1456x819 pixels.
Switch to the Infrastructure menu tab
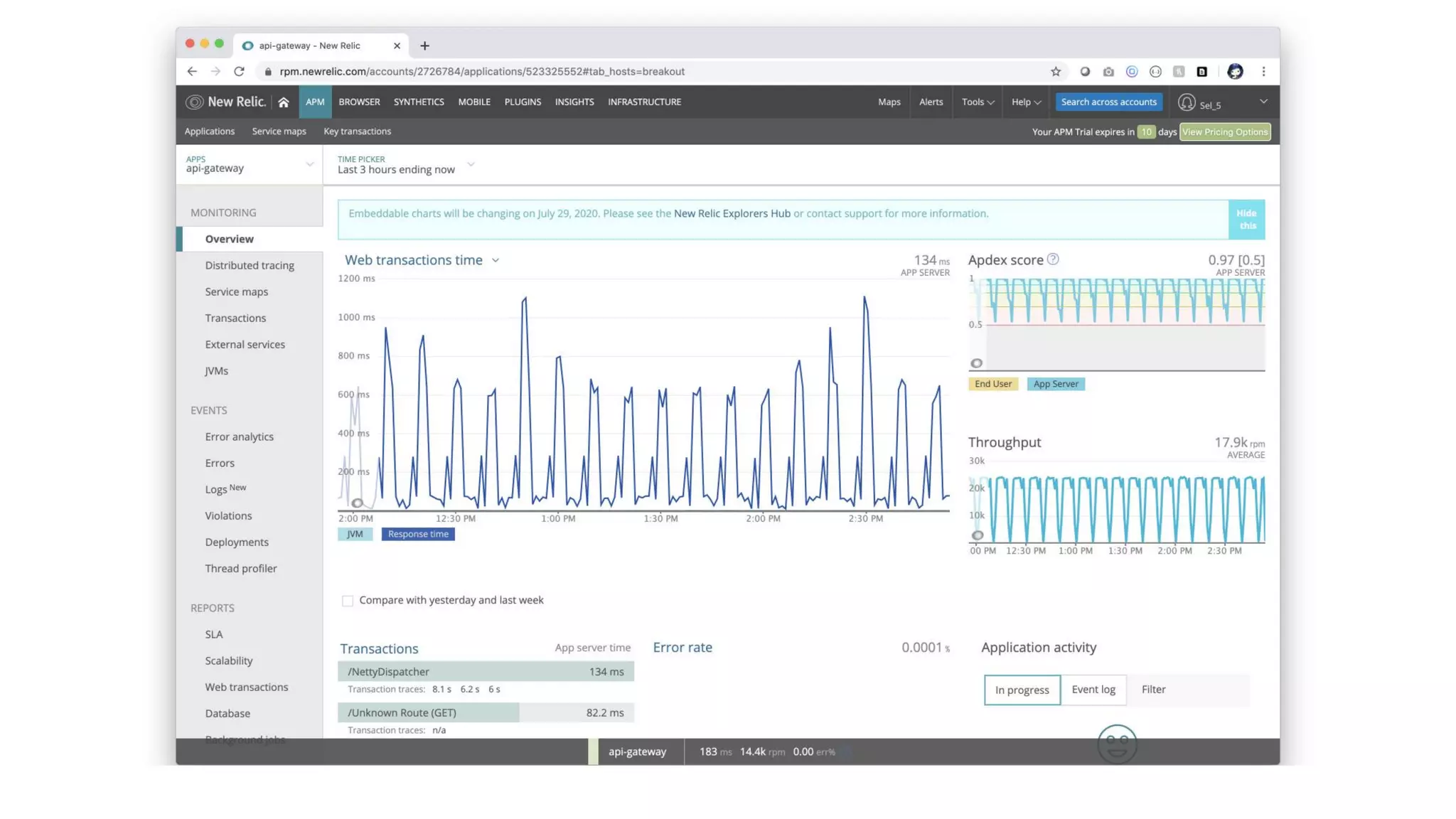(x=644, y=102)
